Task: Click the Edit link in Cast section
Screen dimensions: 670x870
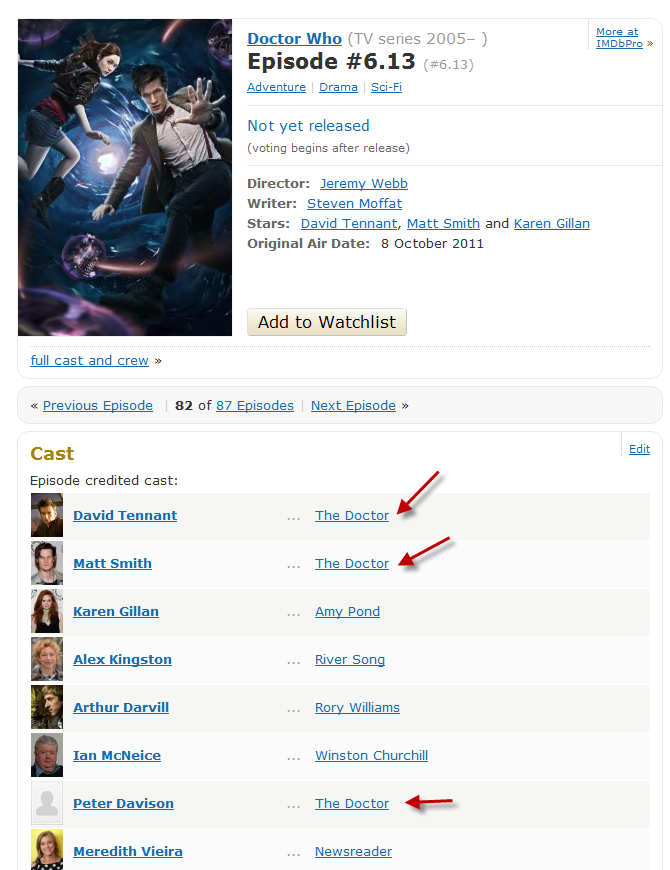Action: [x=639, y=449]
